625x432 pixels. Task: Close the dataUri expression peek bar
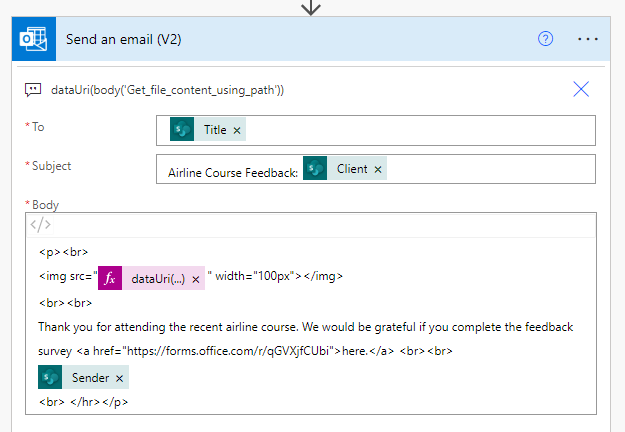[581, 89]
